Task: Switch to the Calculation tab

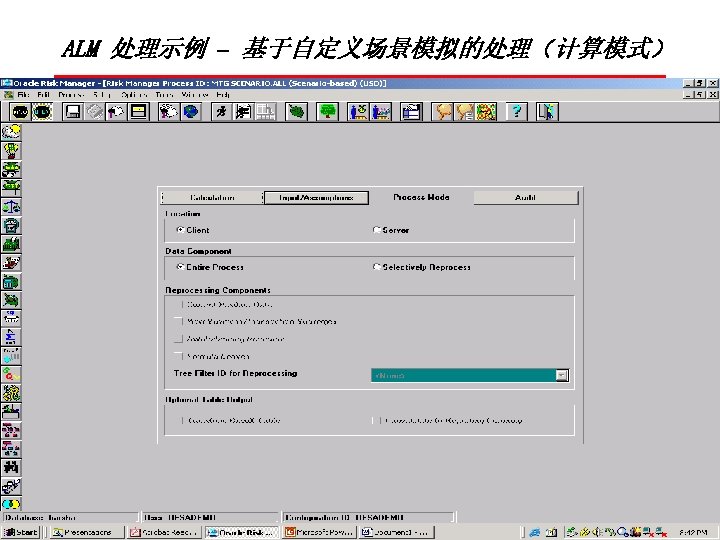Action: pyautogui.click(x=212, y=197)
